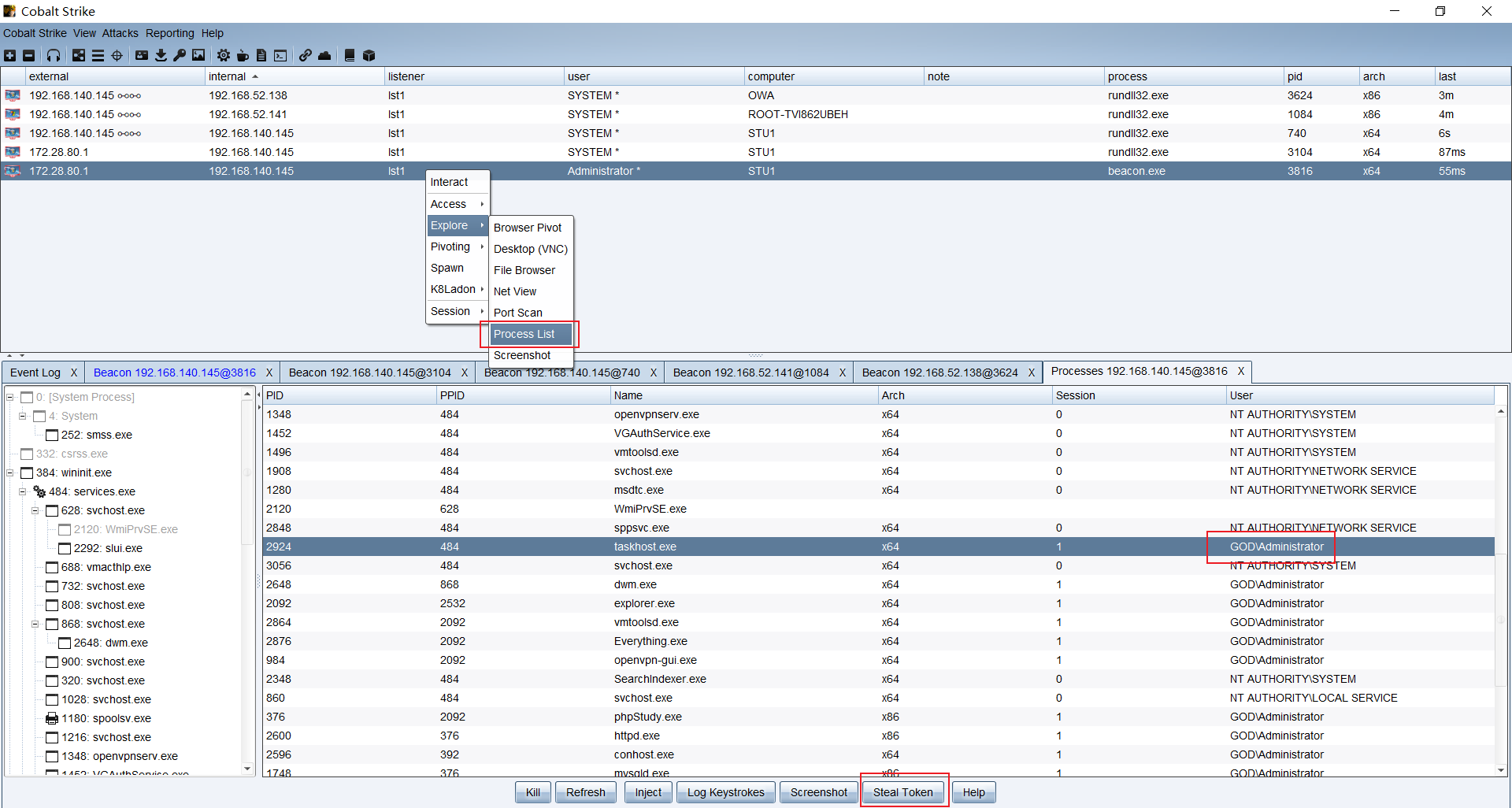Click the beacon icon for computer OWA row
Image resolution: width=1512 pixels, height=808 pixels.
tap(13, 95)
